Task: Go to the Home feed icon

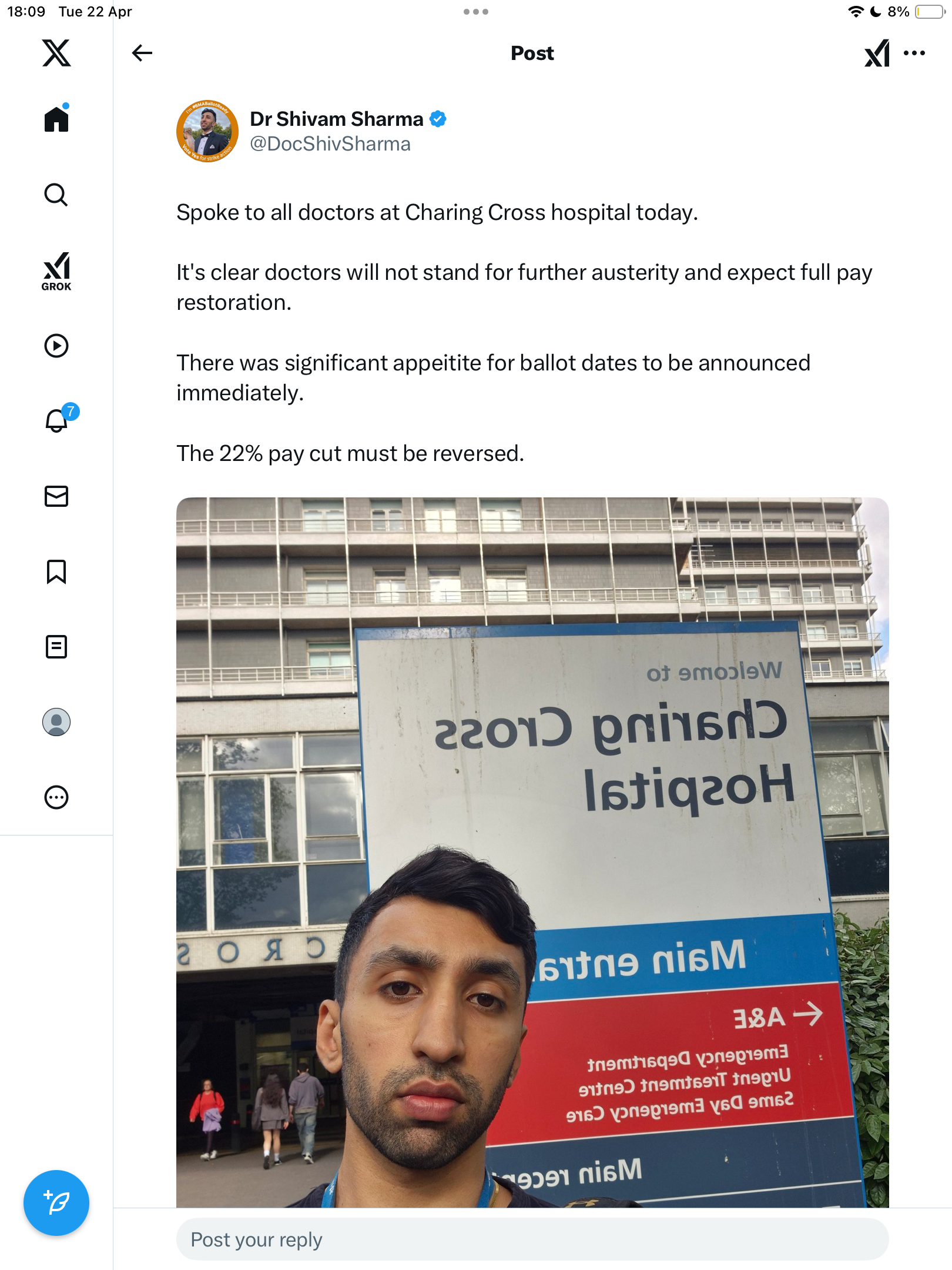Action: (x=56, y=119)
